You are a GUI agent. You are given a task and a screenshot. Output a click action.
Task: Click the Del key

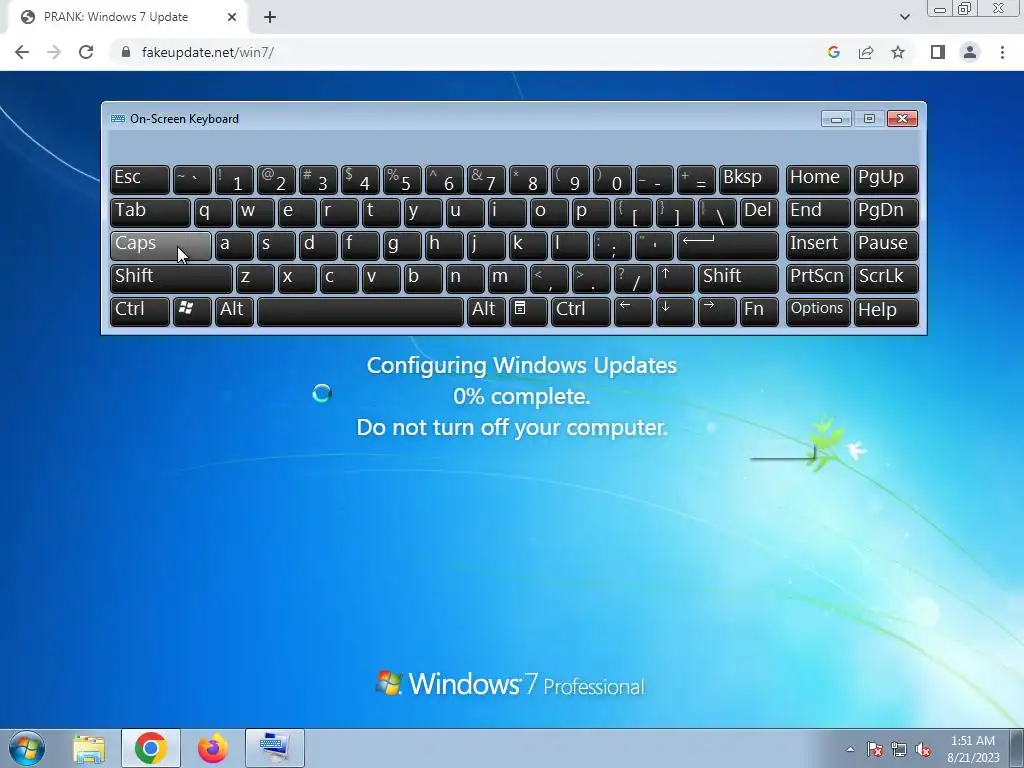(760, 212)
